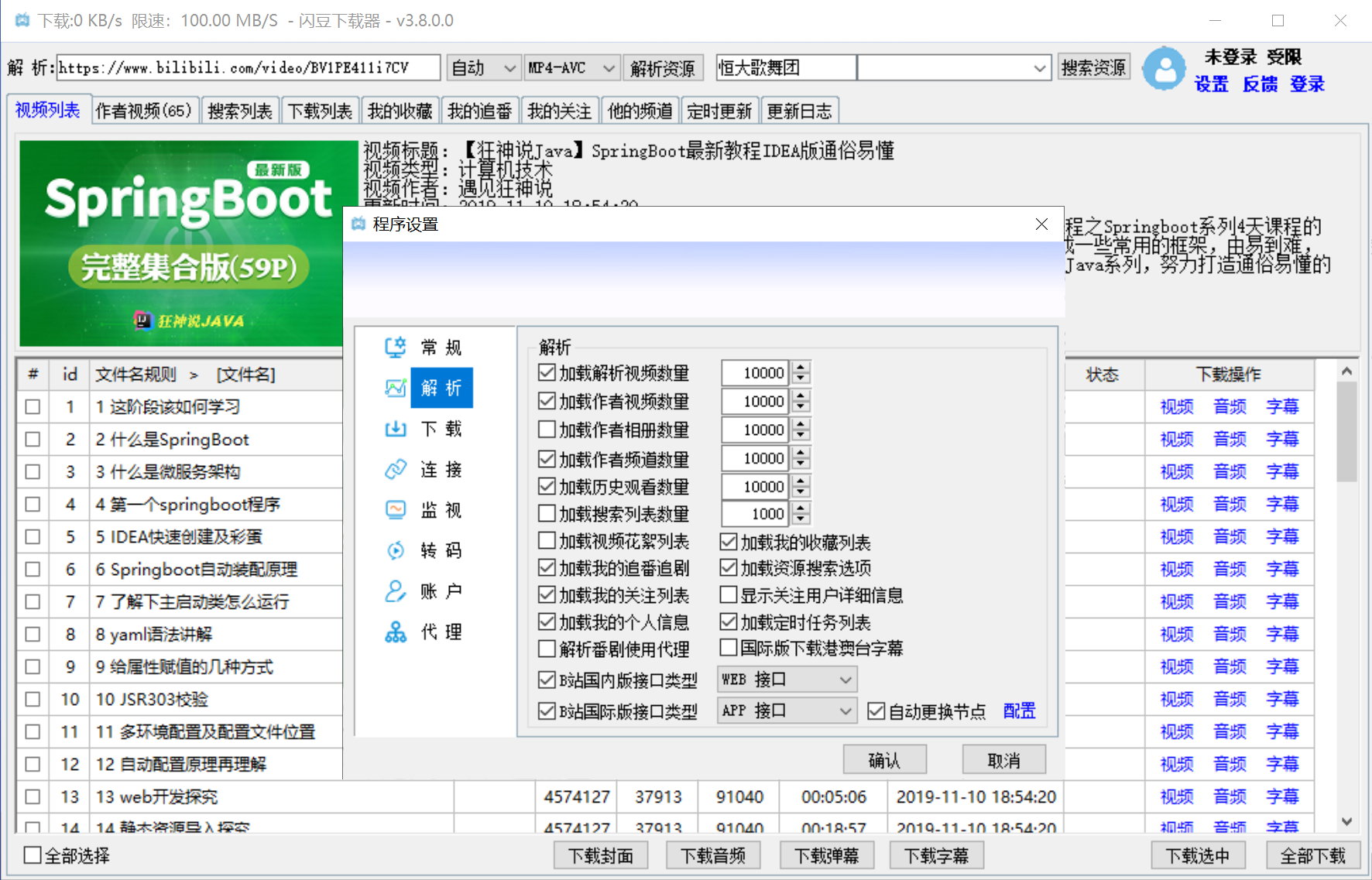Enable 加载视频花絮列表 checkbox
The width and height of the screenshot is (1372, 880).
(547, 541)
